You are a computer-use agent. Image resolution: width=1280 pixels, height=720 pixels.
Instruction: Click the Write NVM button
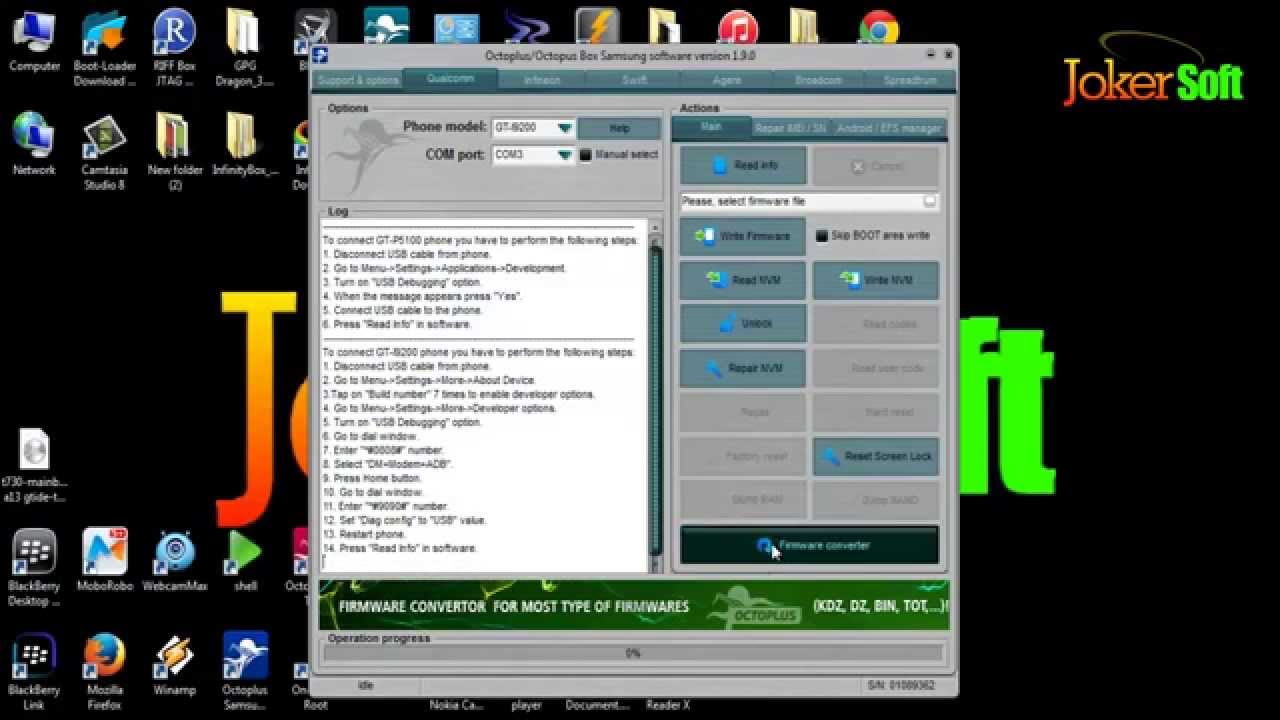pos(875,280)
